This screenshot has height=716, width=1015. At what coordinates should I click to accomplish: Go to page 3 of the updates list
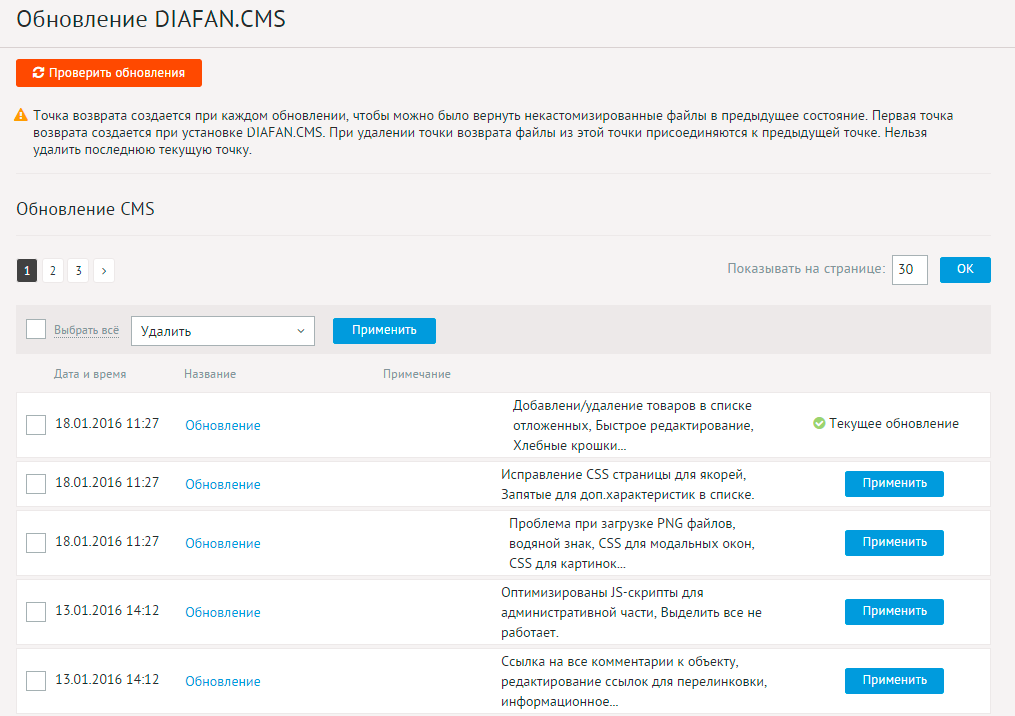coord(78,271)
